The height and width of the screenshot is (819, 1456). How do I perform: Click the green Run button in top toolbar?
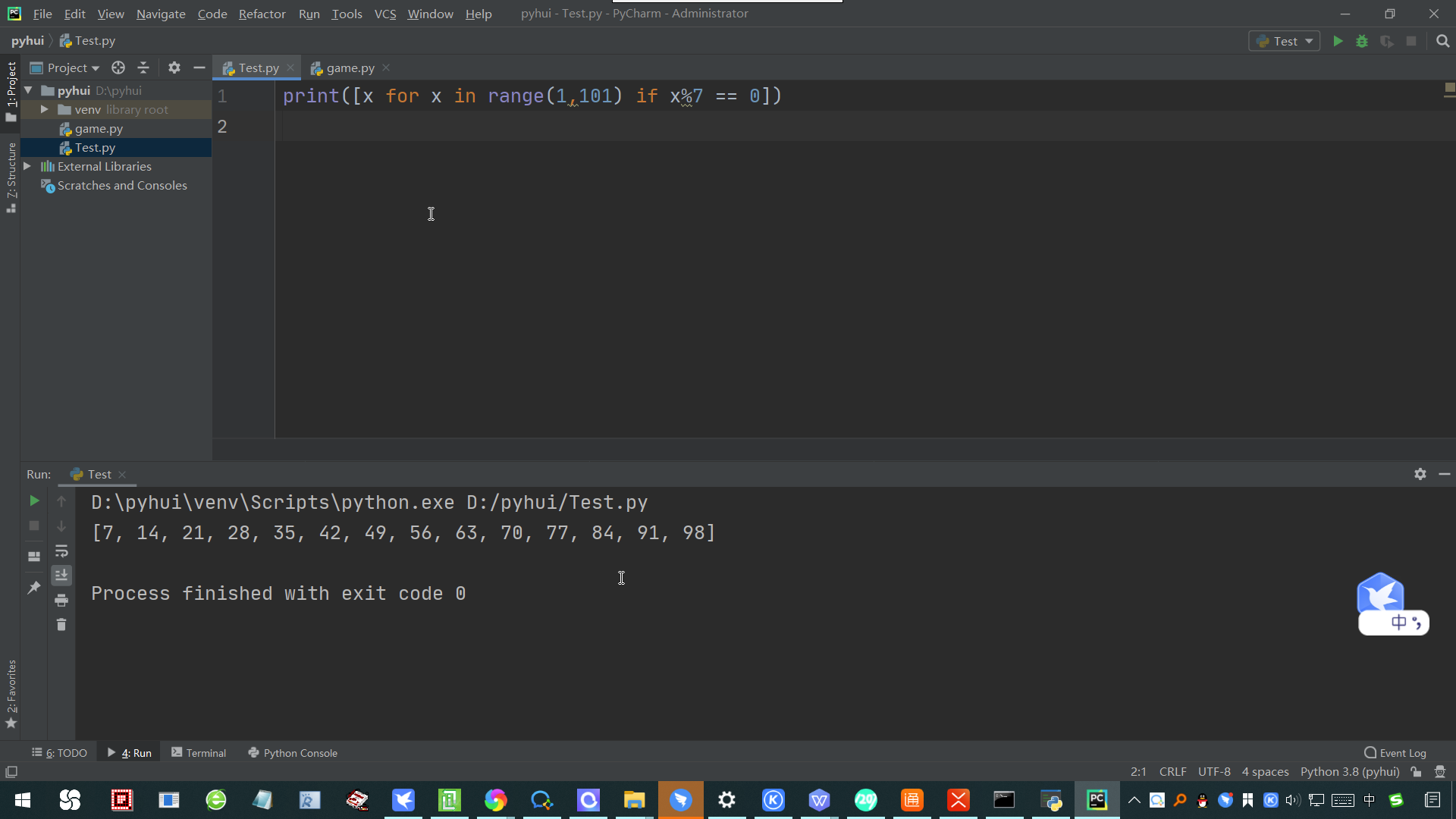pyautogui.click(x=1338, y=41)
